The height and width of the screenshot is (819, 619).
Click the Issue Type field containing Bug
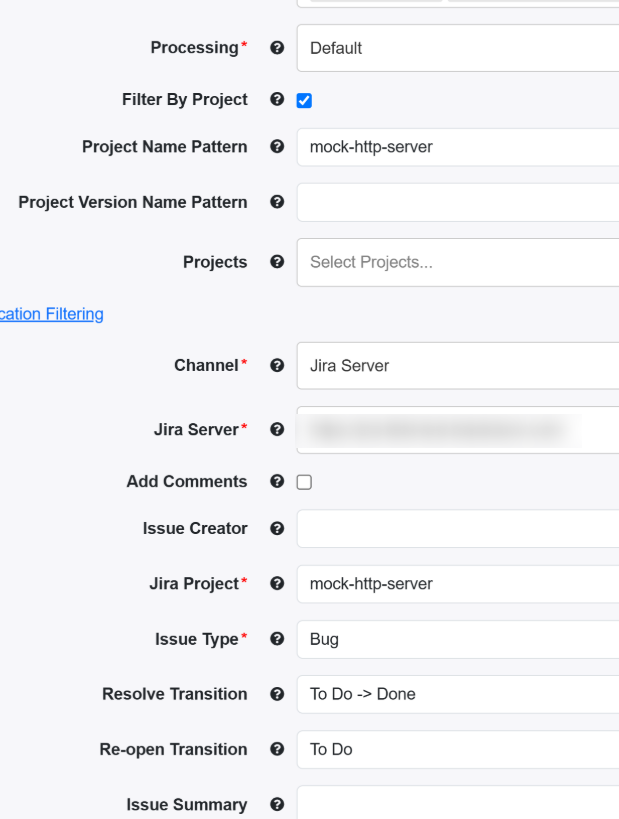click(x=458, y=639)
